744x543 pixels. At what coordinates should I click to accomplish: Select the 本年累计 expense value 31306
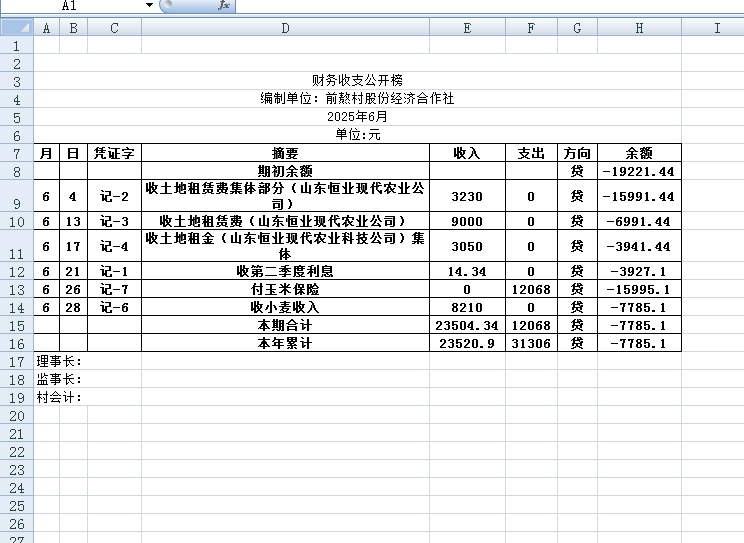[x=531, y=343]
